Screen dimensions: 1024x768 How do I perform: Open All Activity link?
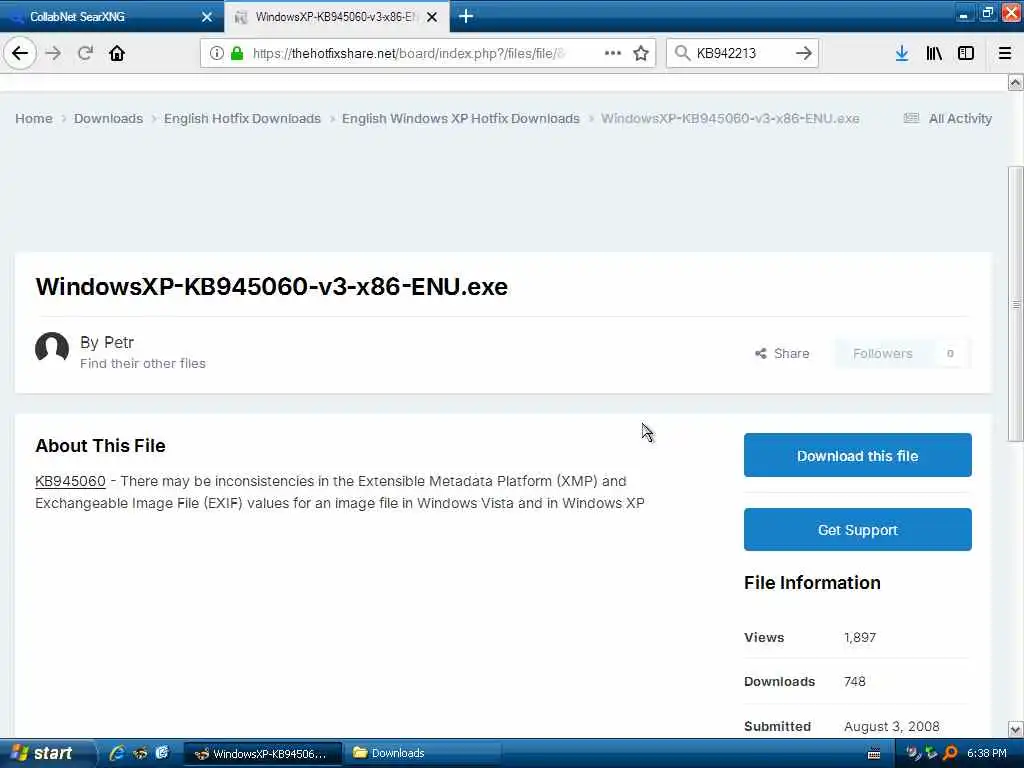click(960, 118)
